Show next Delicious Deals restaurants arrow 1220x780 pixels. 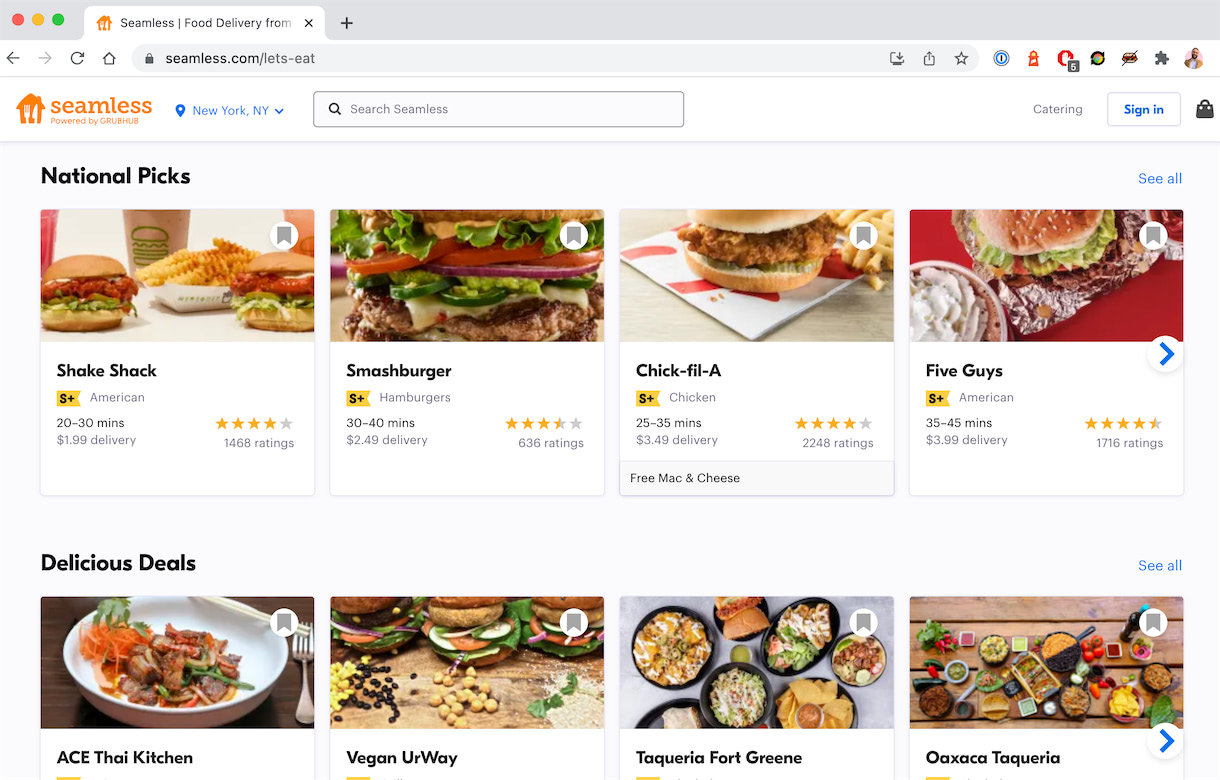coord(1165,740)
